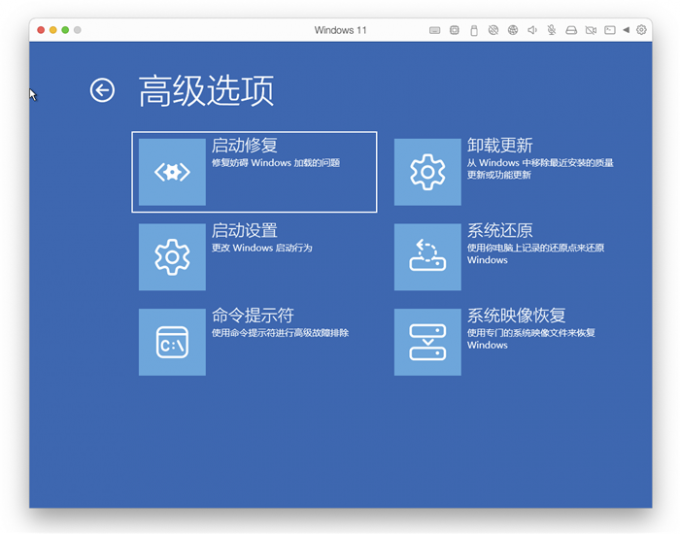Open the 启动修复 startup repair tile
Viewport: 680px width, 534px height.
[x=254, y=172]
